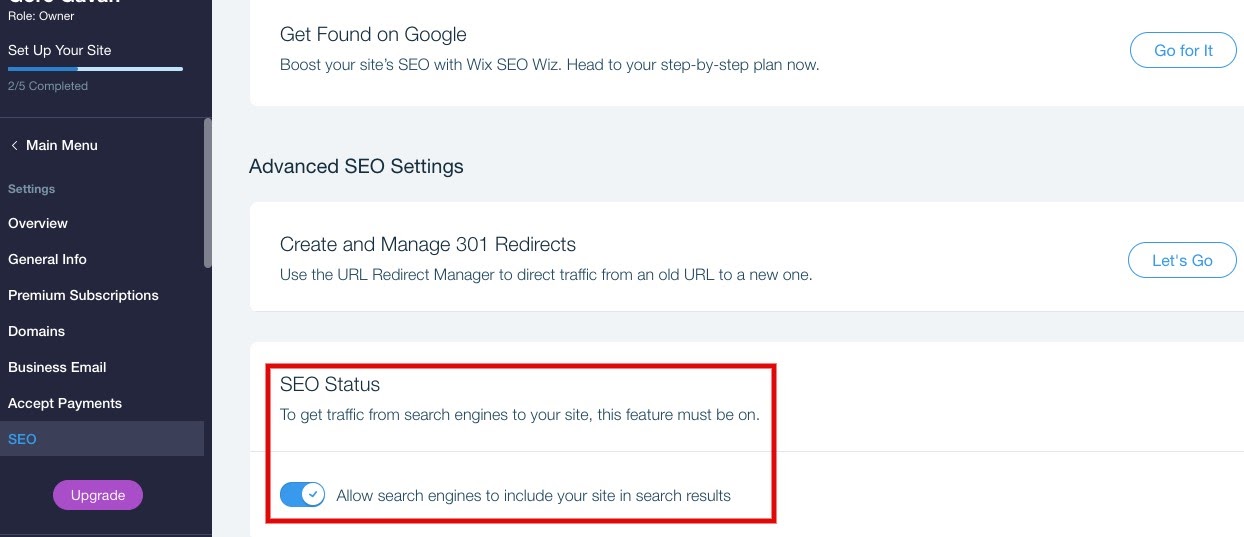The width and height of the screenshot is (1244, 537).
Task: Click the Main Menu label text
Action: point(62,145)
